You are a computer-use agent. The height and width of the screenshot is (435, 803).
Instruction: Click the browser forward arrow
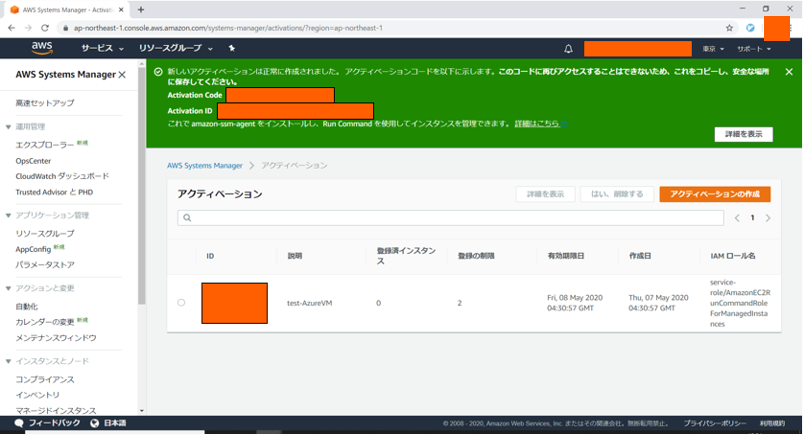tap(28, 28)
